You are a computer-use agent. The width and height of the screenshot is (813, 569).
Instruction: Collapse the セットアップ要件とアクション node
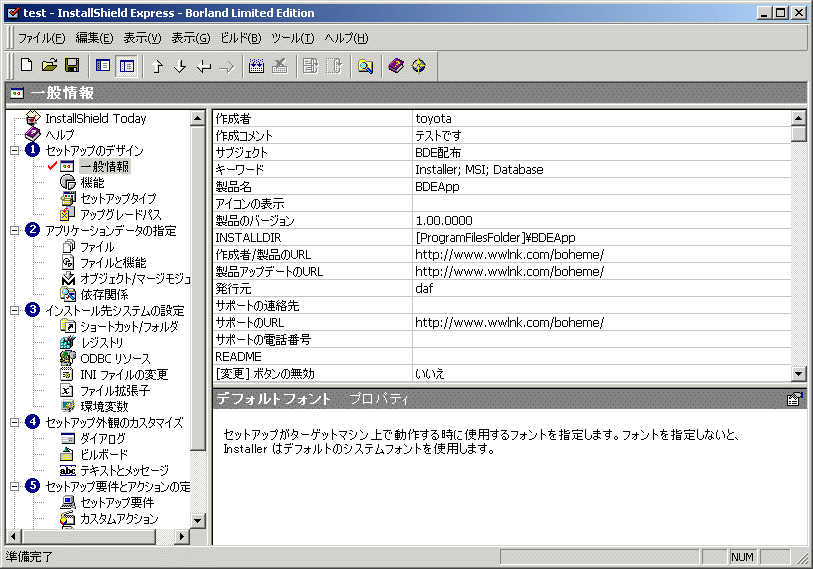coord(15,486)
